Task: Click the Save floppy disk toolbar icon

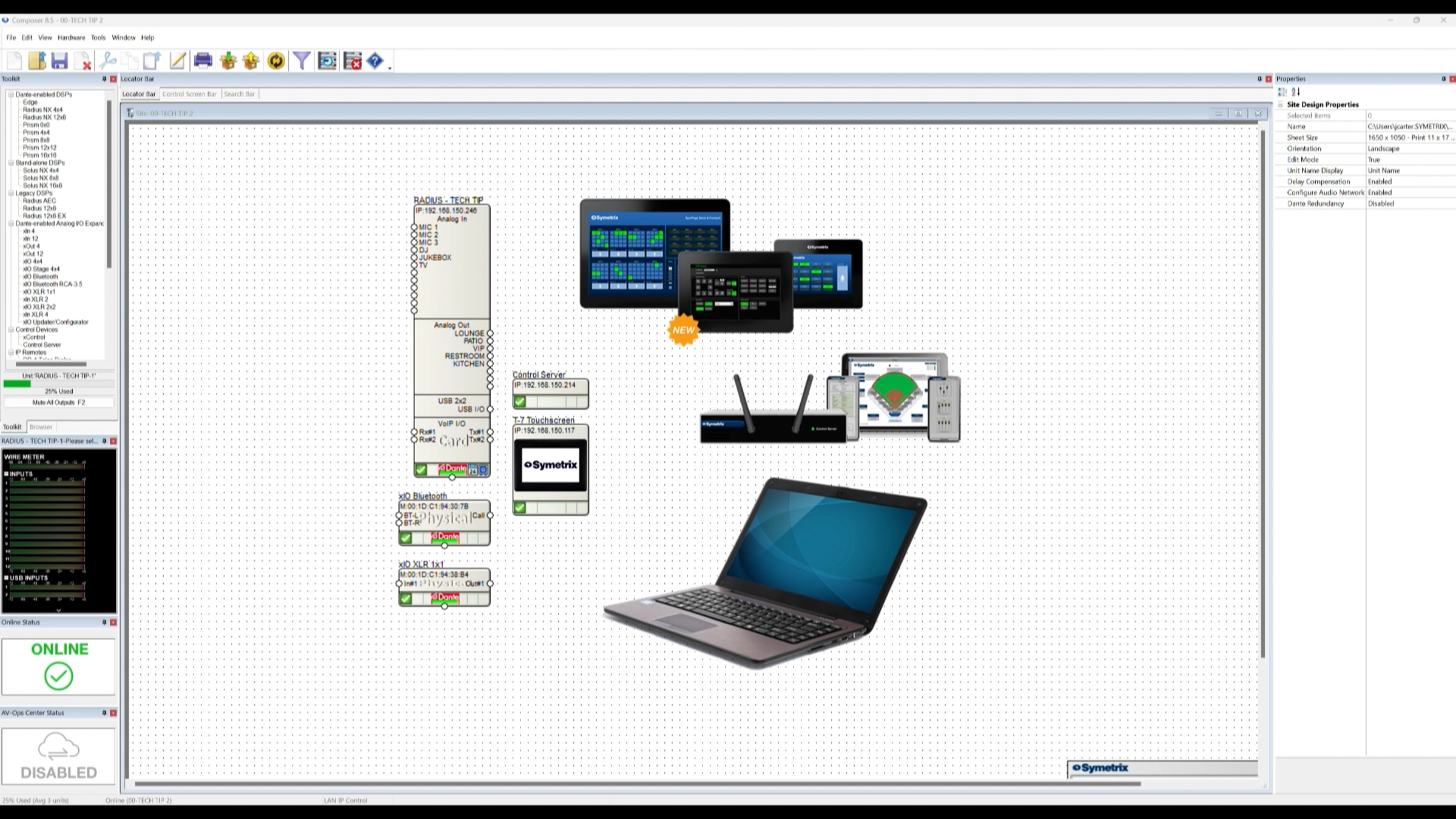Action: [x=59, y=61]
